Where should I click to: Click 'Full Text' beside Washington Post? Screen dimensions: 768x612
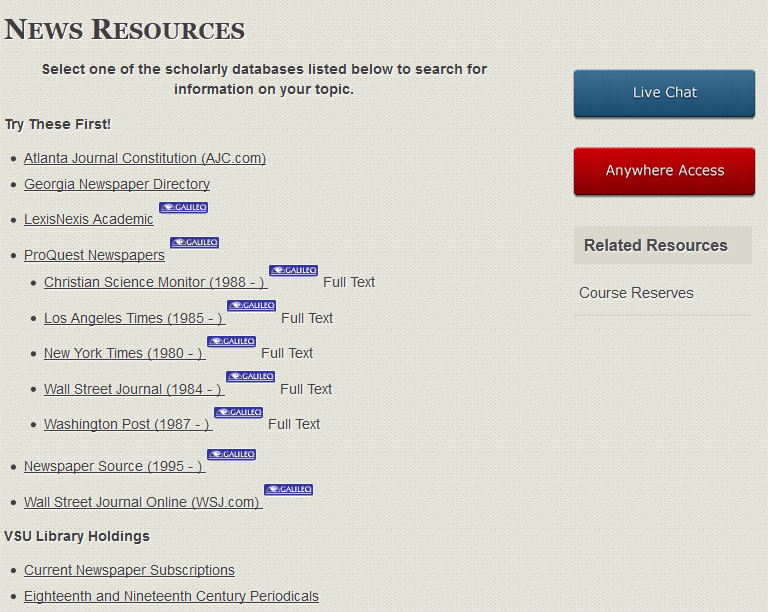(294, 424)
